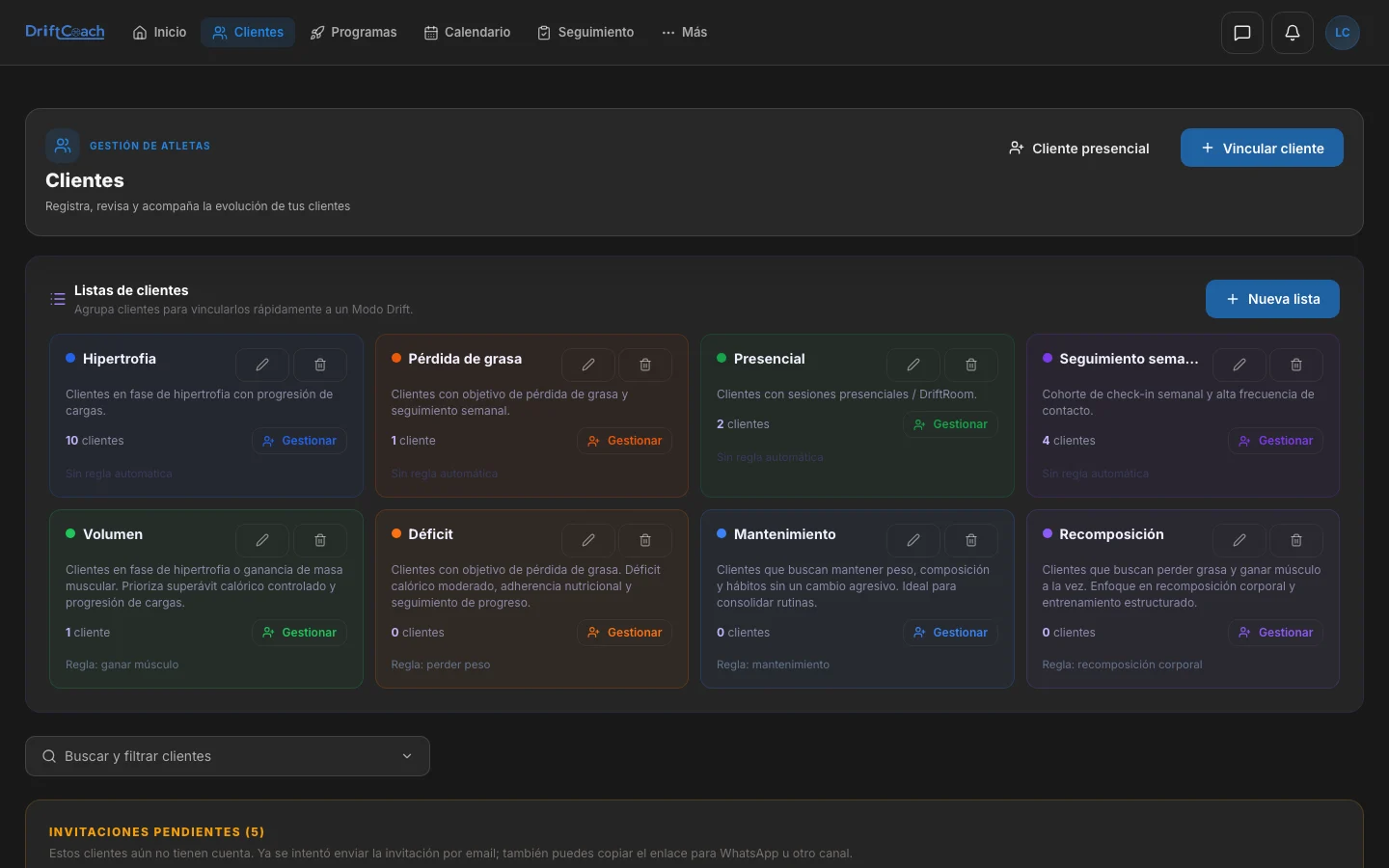Viewport: 1389px width, 868px height.
Task: Open the Calendario tab
Action: point(468,33)
